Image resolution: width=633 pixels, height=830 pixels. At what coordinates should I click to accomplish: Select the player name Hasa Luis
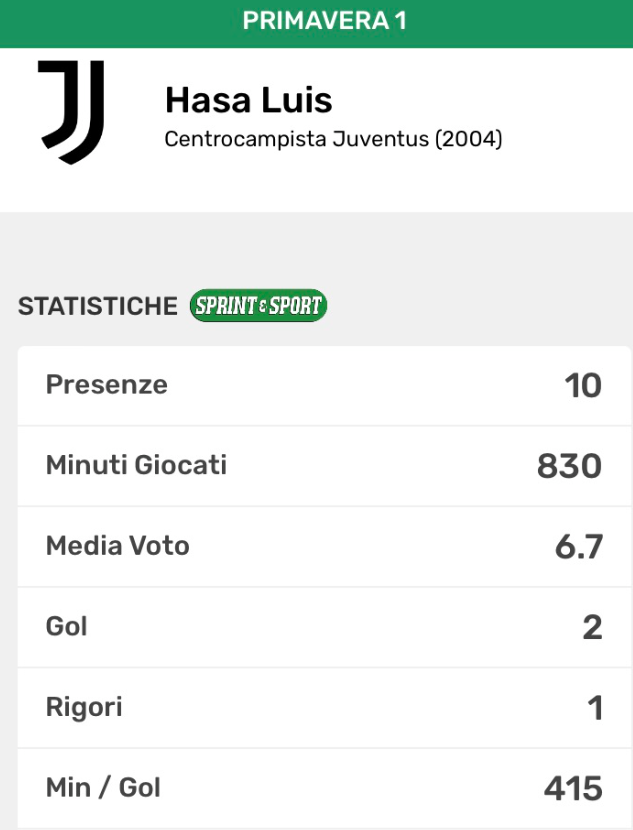click(248, 100)
